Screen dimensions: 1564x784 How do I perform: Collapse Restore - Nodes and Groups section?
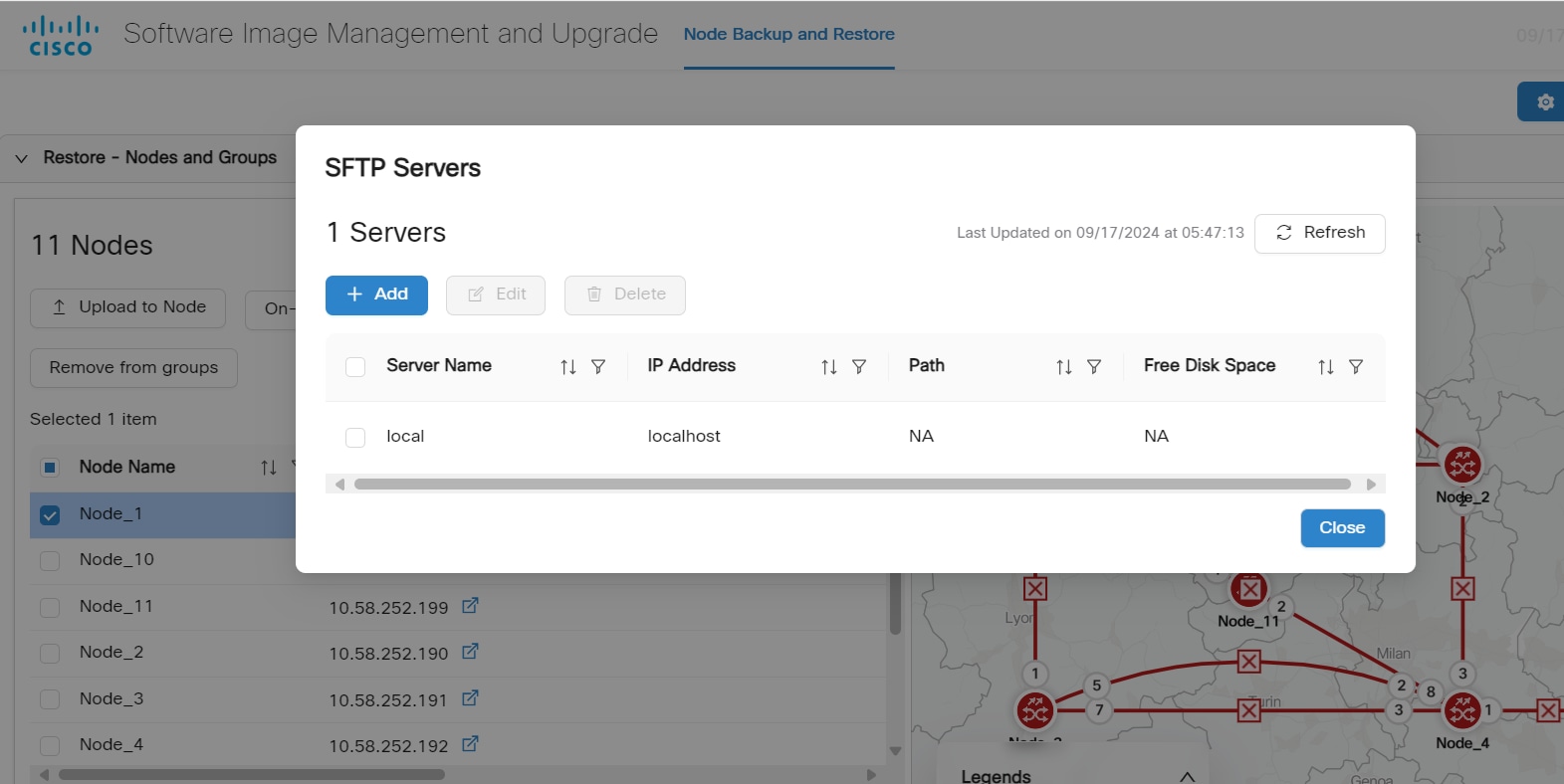click(x=22, y=158)
